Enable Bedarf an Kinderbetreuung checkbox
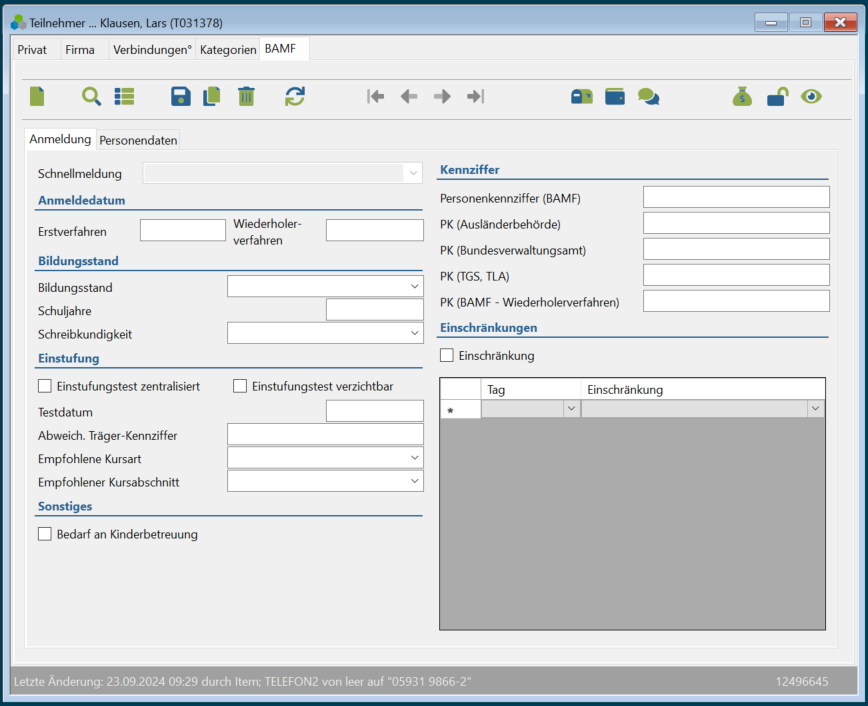This screenshot has width=868, height=706. [45, 534]
